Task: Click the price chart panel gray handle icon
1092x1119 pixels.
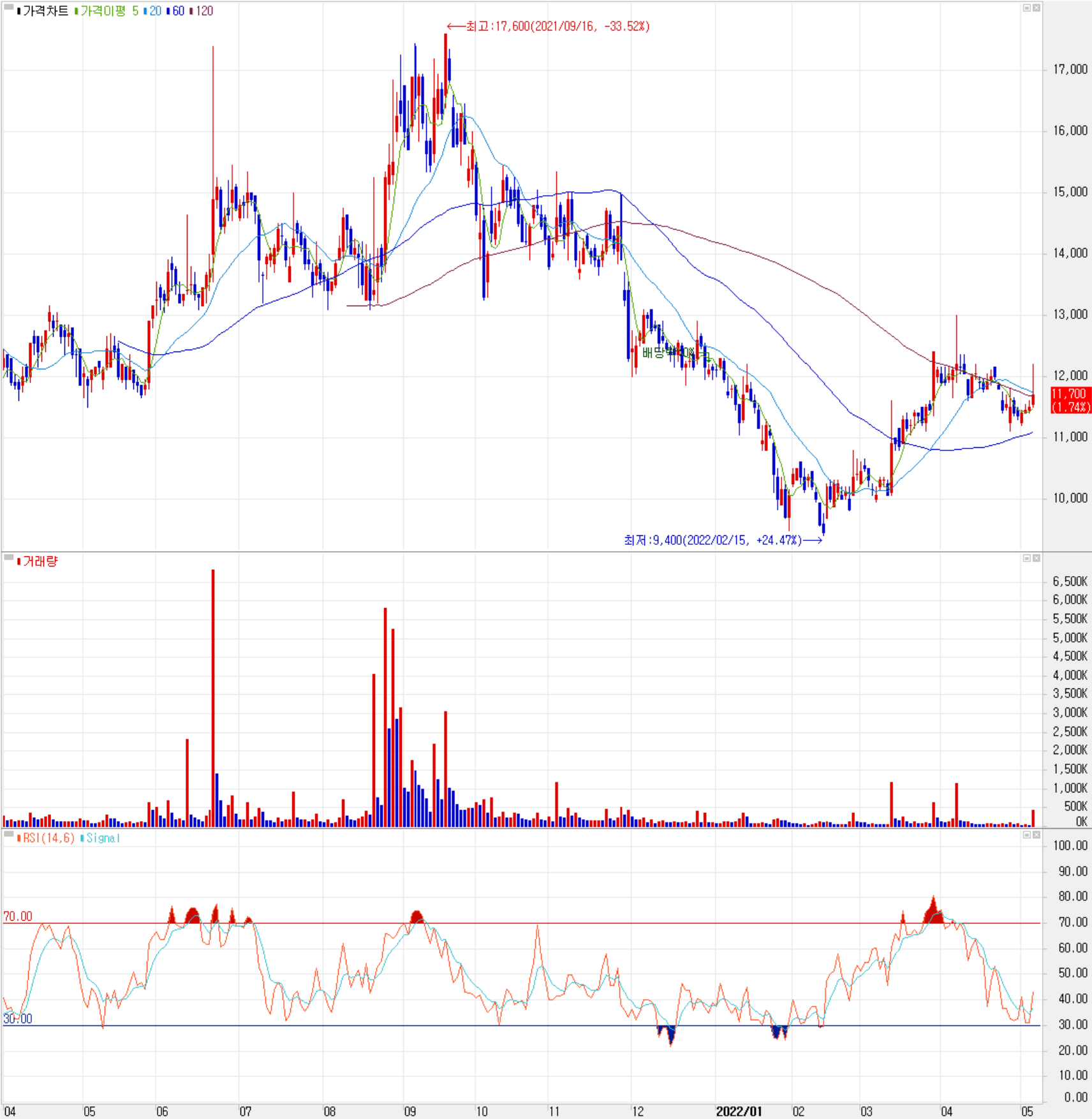Action: click(x=9, y=7)
